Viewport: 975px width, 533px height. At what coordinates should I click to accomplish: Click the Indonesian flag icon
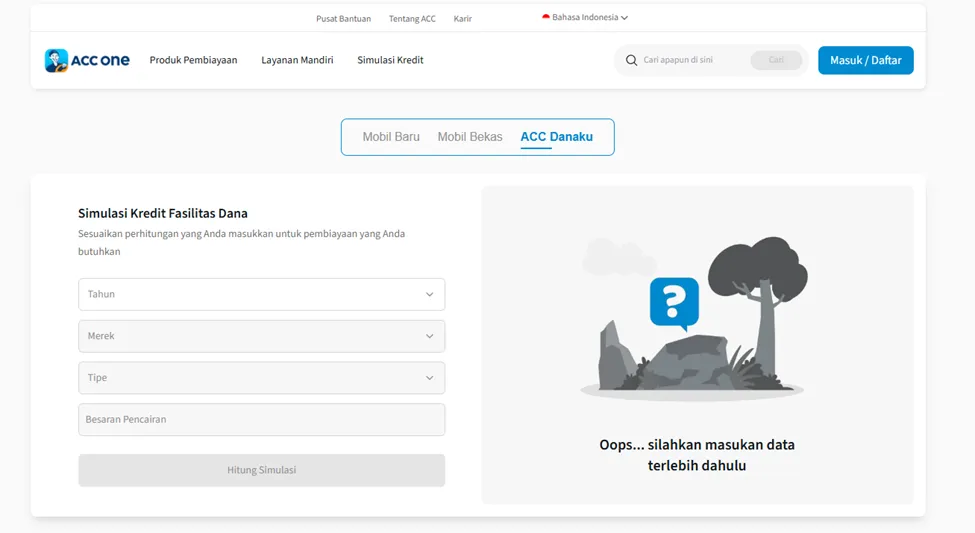(546, 17)
